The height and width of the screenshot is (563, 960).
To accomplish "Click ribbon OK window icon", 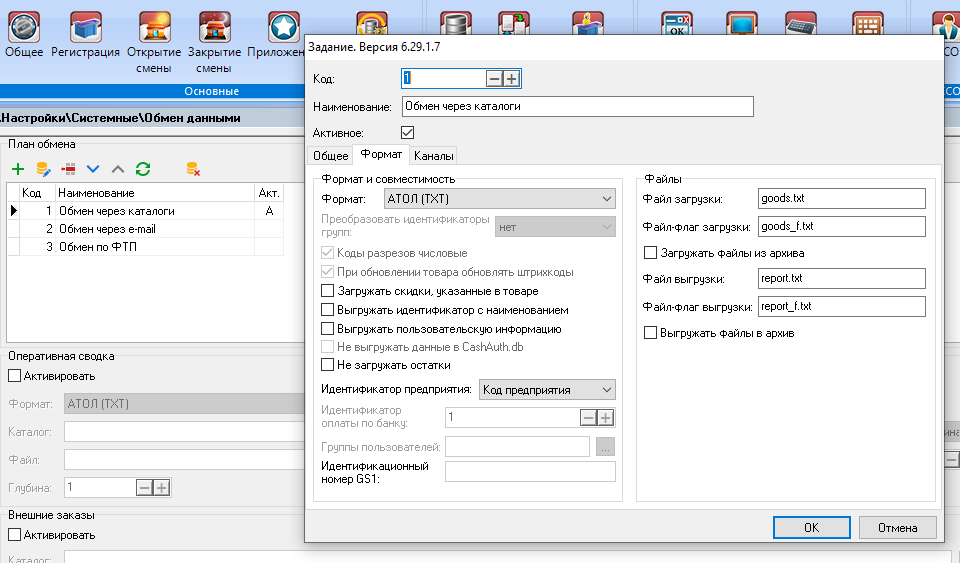I will tap(677, 23).
